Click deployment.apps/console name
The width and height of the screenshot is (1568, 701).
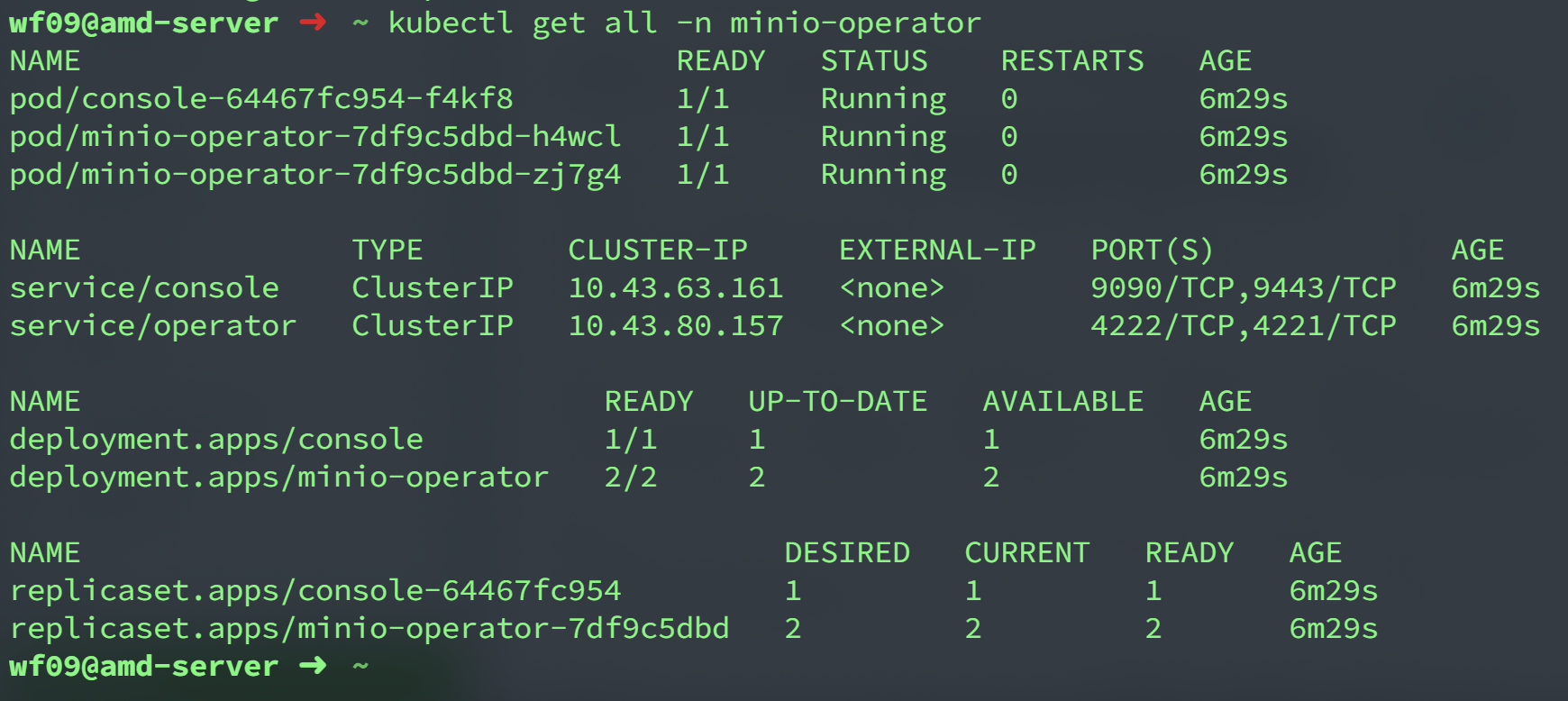click(216, 439)
